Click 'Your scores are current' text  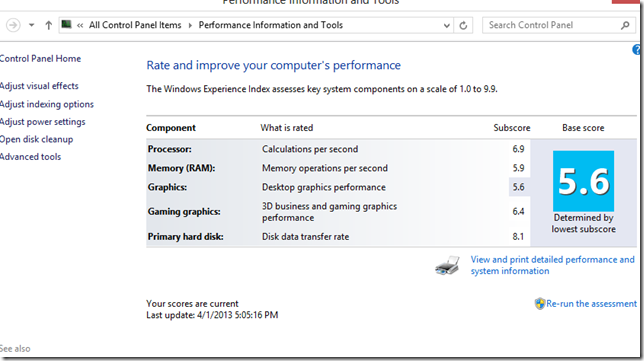192,304
